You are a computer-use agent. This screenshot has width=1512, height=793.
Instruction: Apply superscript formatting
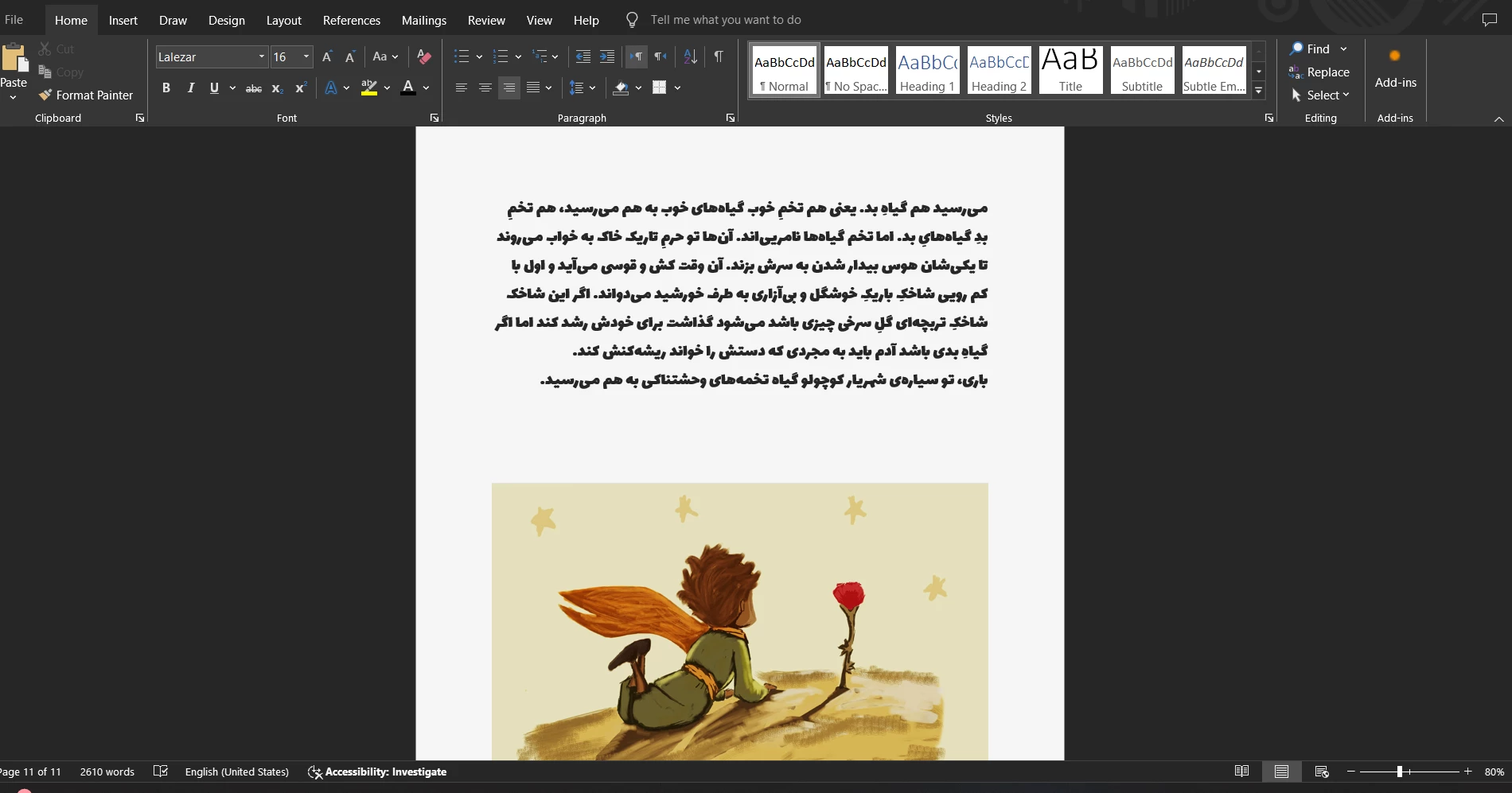point(300,88)
